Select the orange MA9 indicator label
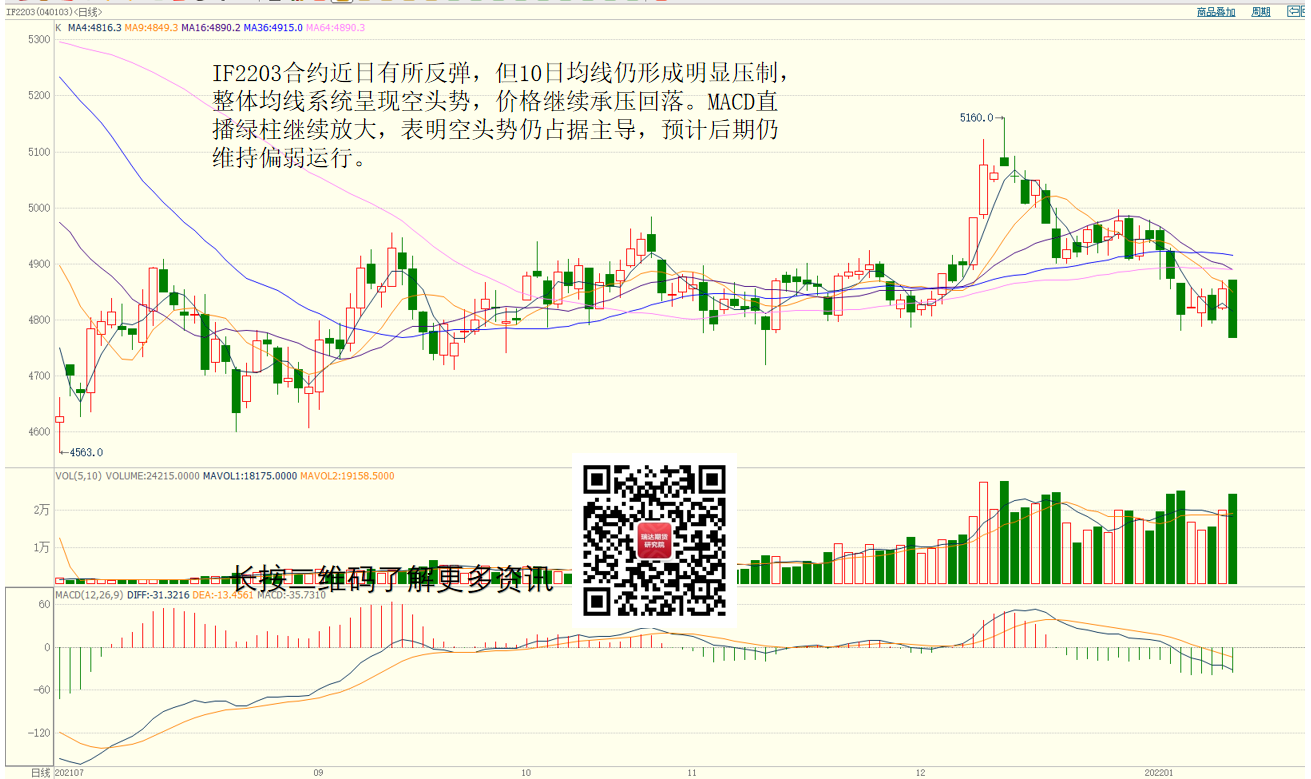The image size is (1311, 779). coord(151,28)
